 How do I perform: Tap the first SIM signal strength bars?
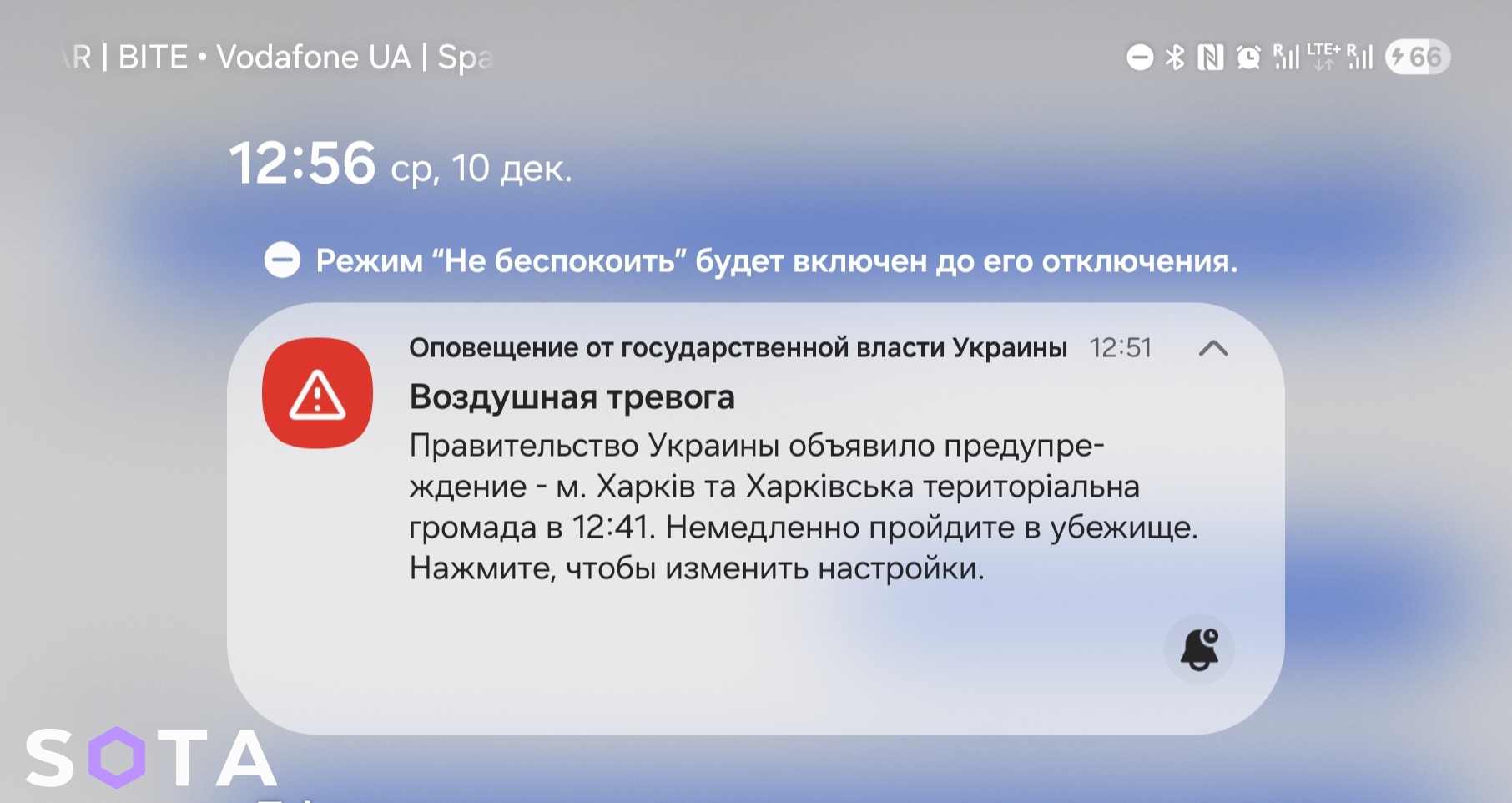pyautogui.click(x=1286, y=56)
